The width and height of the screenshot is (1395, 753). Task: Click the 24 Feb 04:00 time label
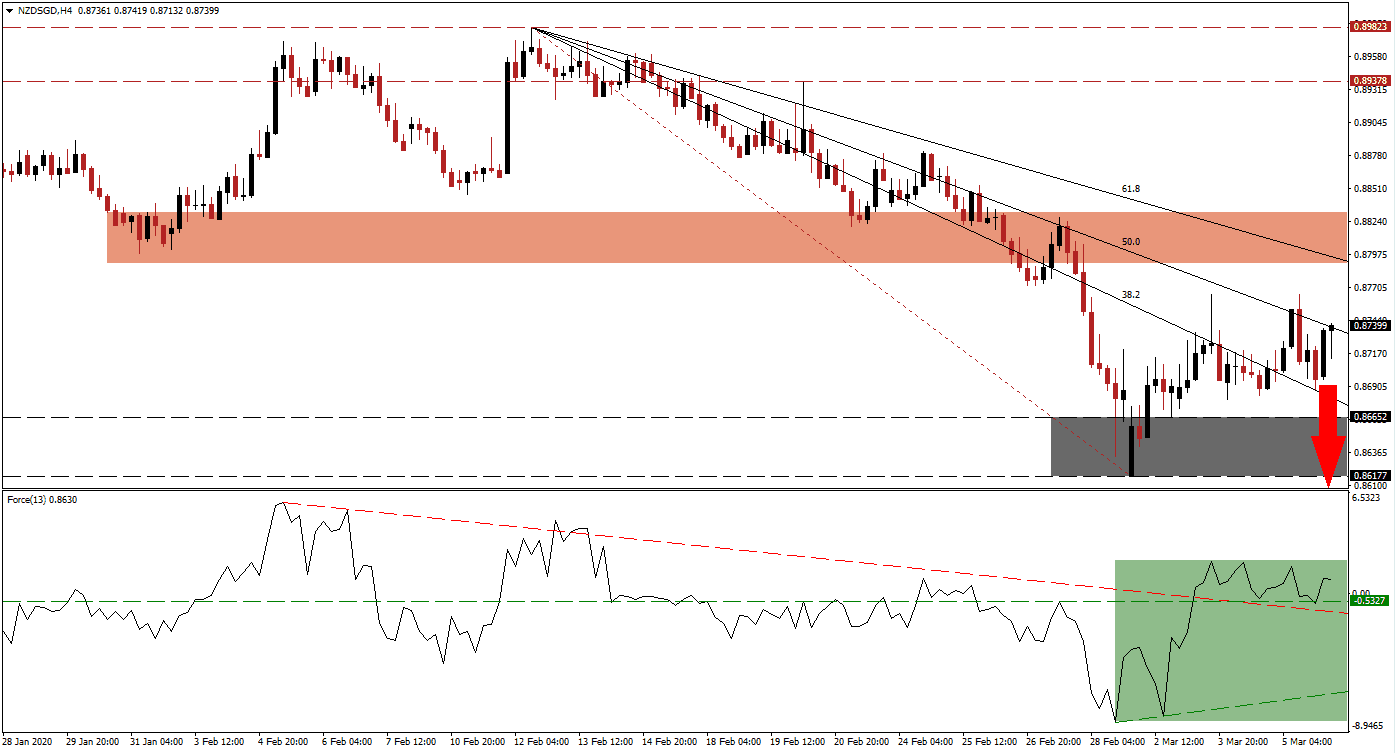click(x=927, y=743)
